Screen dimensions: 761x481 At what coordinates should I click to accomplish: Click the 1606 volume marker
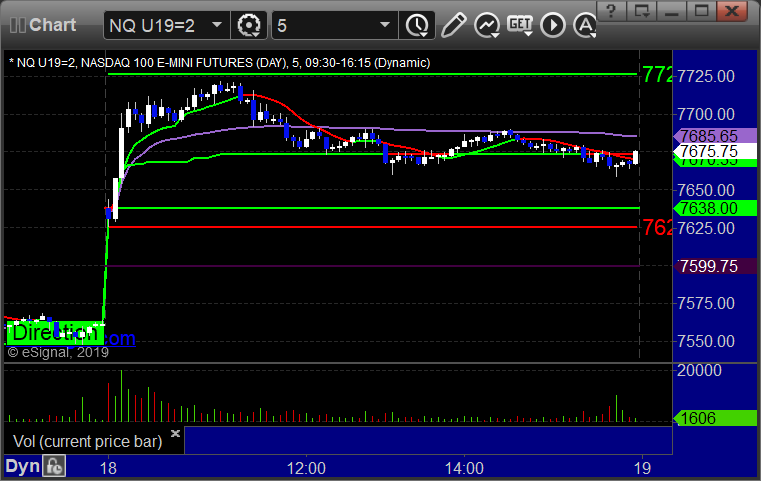(x=715, y=418)
